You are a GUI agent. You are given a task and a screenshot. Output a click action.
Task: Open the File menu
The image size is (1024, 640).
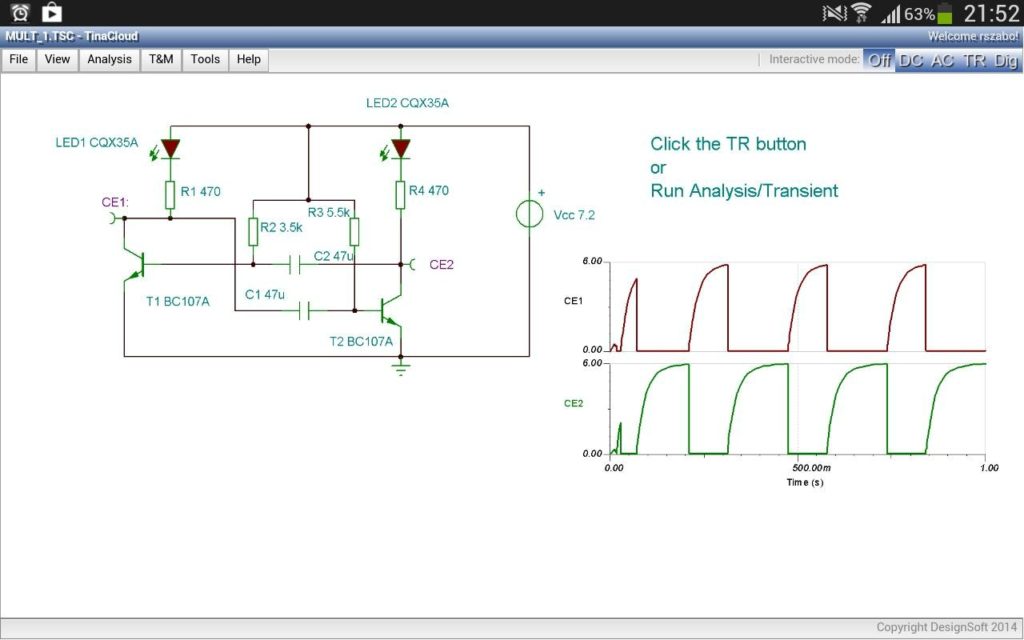(x=18, y=60)
